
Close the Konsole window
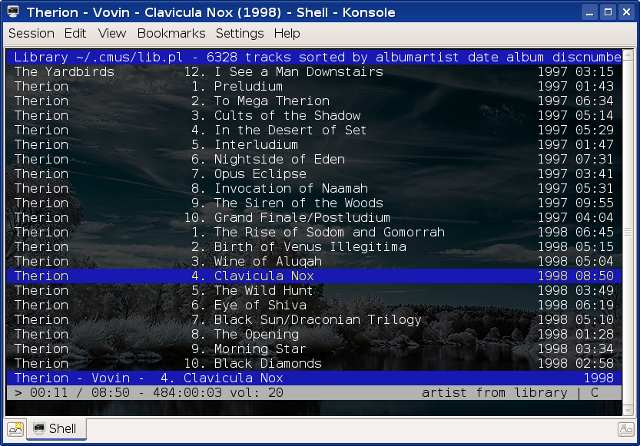pos(627,12)
